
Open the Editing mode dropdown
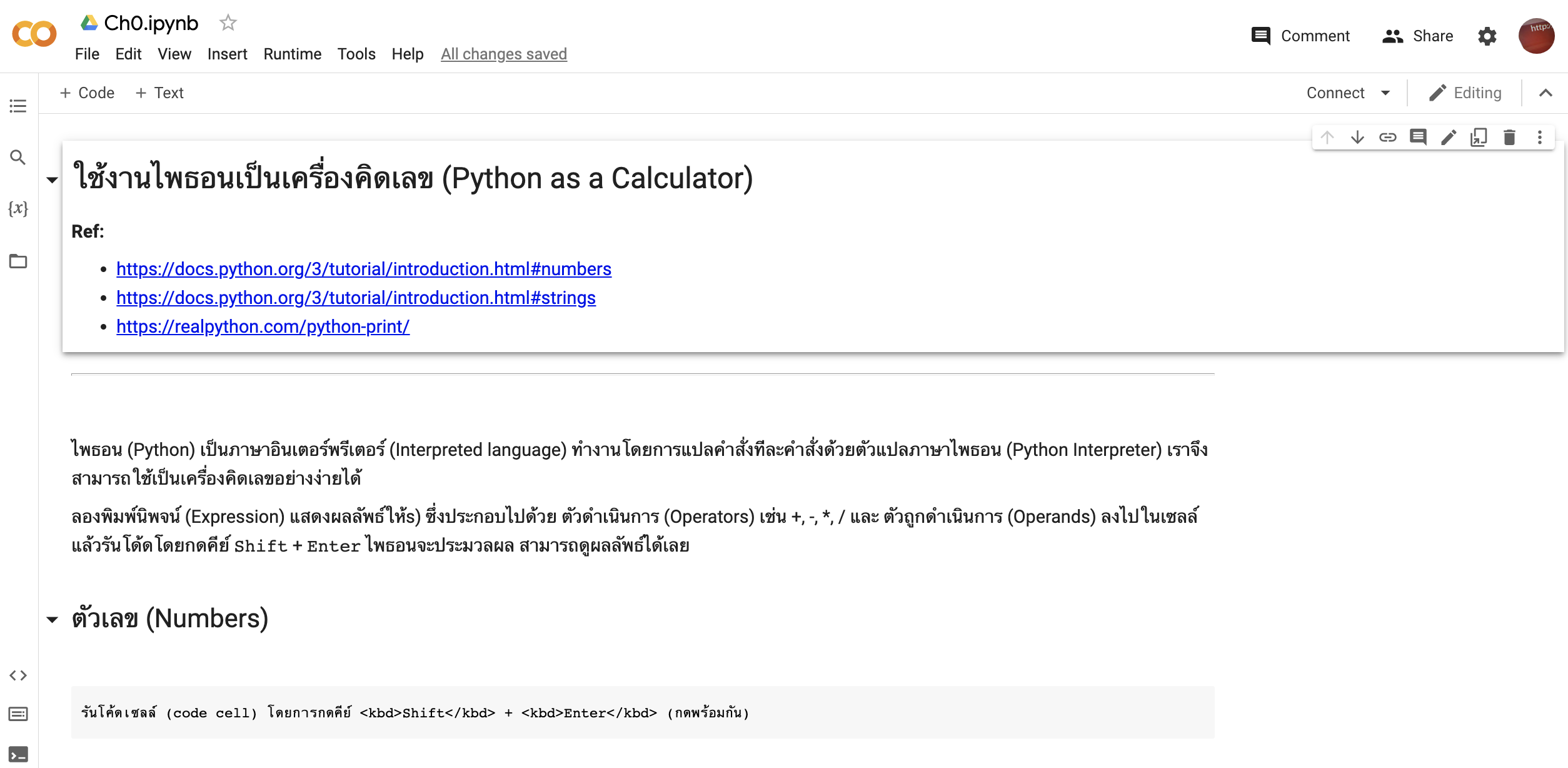pyautogui.click(x=1465, y=93)
